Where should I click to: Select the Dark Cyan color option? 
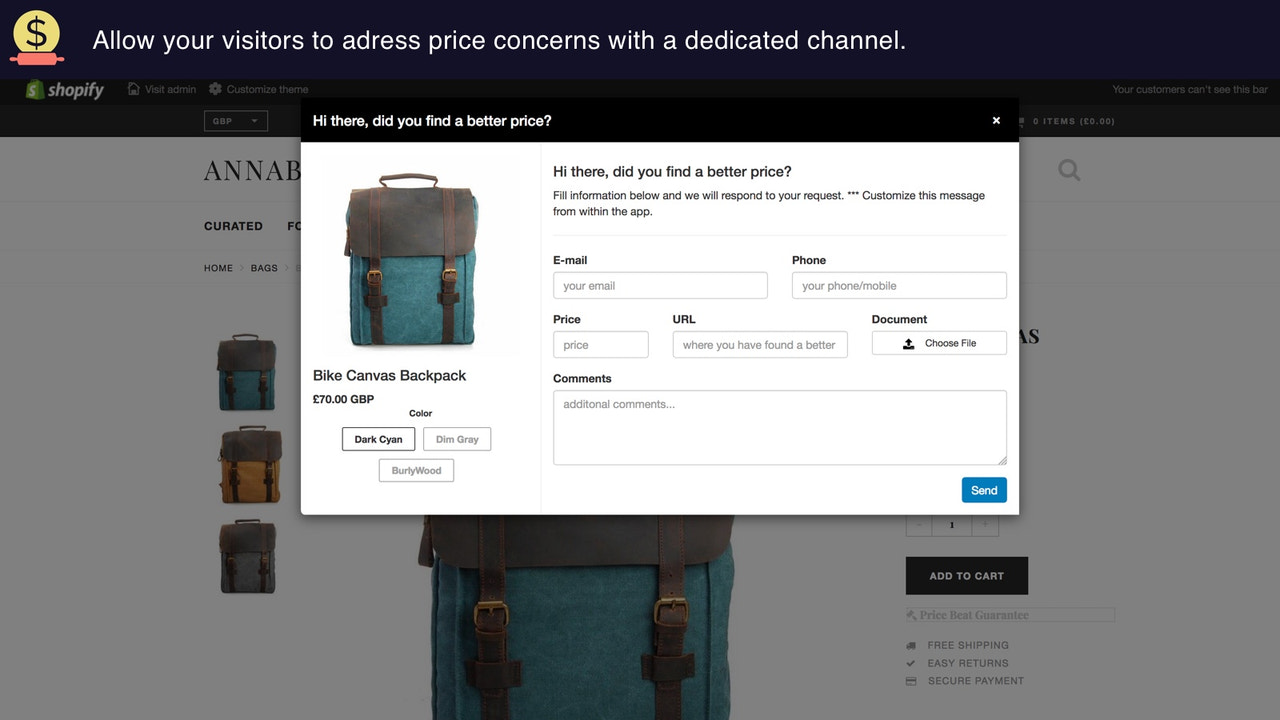point(378,439)
